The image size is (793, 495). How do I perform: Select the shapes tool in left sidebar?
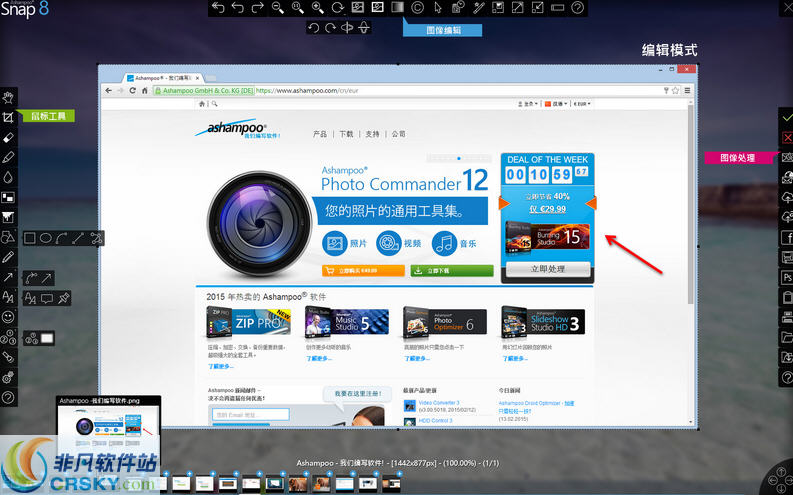click(x=8, y=237)
